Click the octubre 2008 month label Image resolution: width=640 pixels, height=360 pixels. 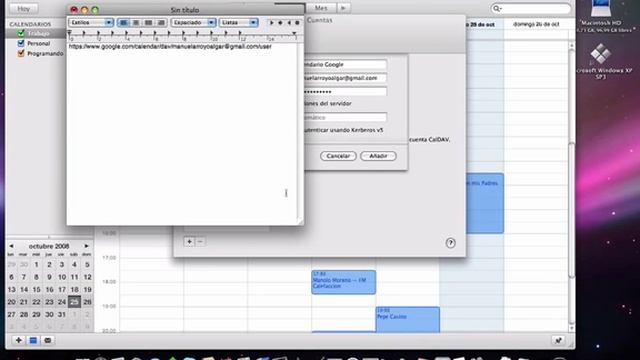[x=49, y=246]
